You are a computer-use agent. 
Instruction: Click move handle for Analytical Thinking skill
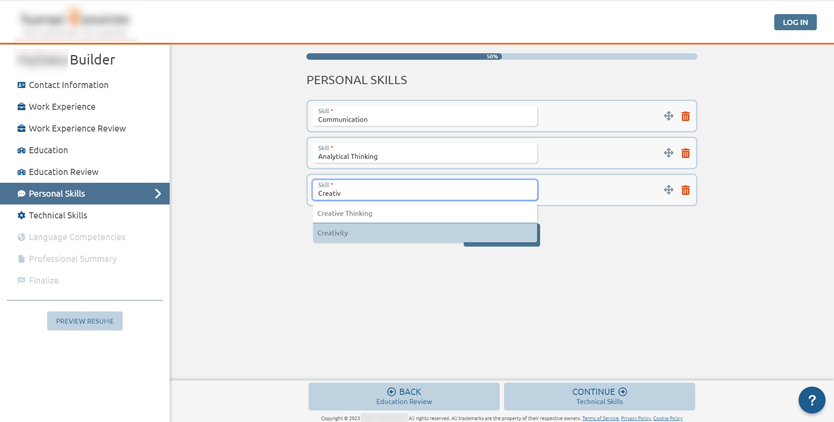click(x=668, y=153)
